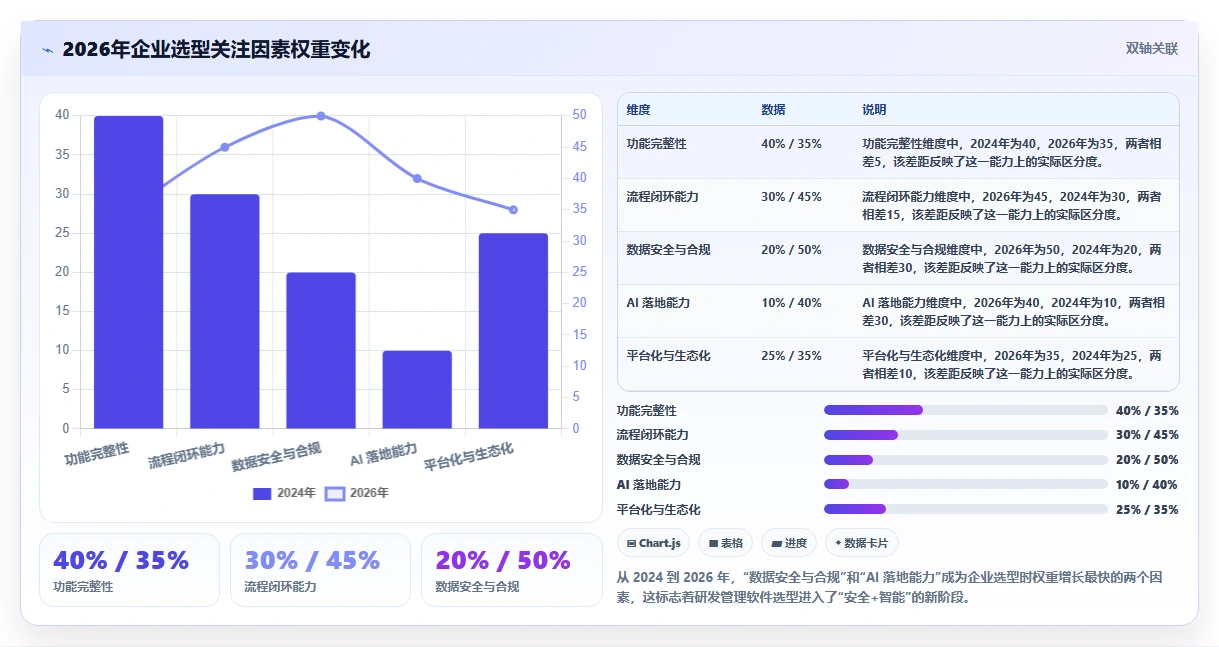Click the 功能完整性 progress bar
Viewport: 1219px width, 647px height.
tap(966, 410)
